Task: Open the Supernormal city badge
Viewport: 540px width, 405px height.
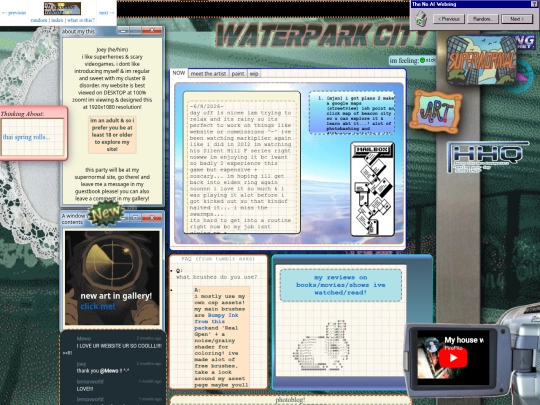Action: click(482, 60)
